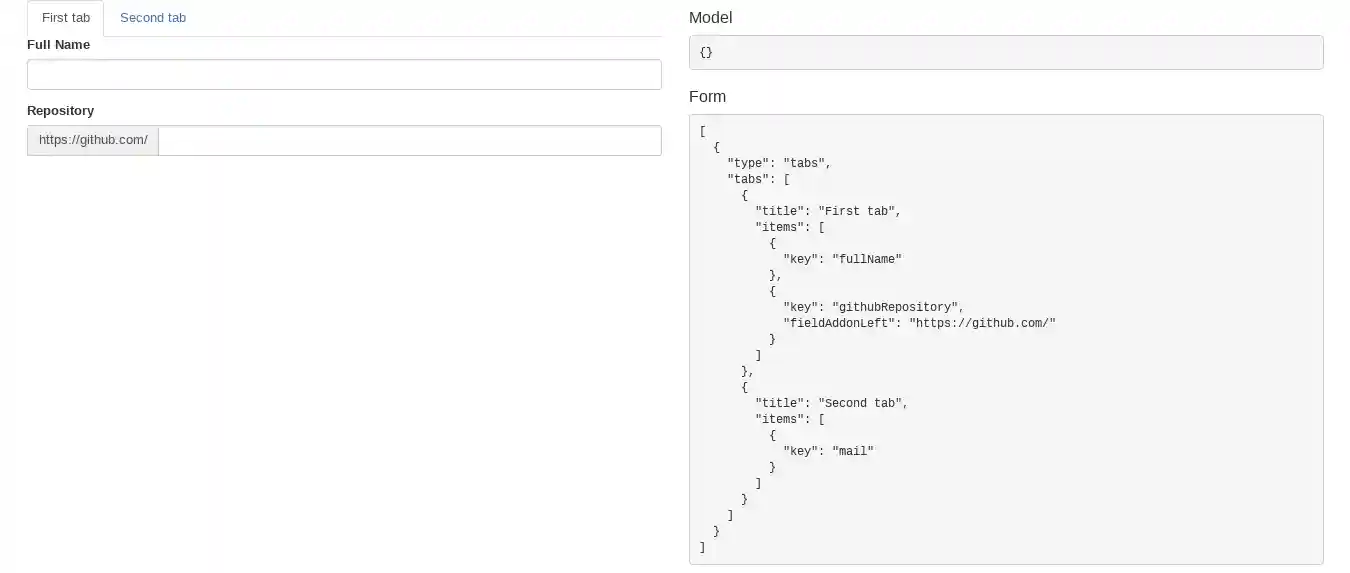Click the Model output box showing {}
Screen dimensions: 1350x573
[1005, 53]
